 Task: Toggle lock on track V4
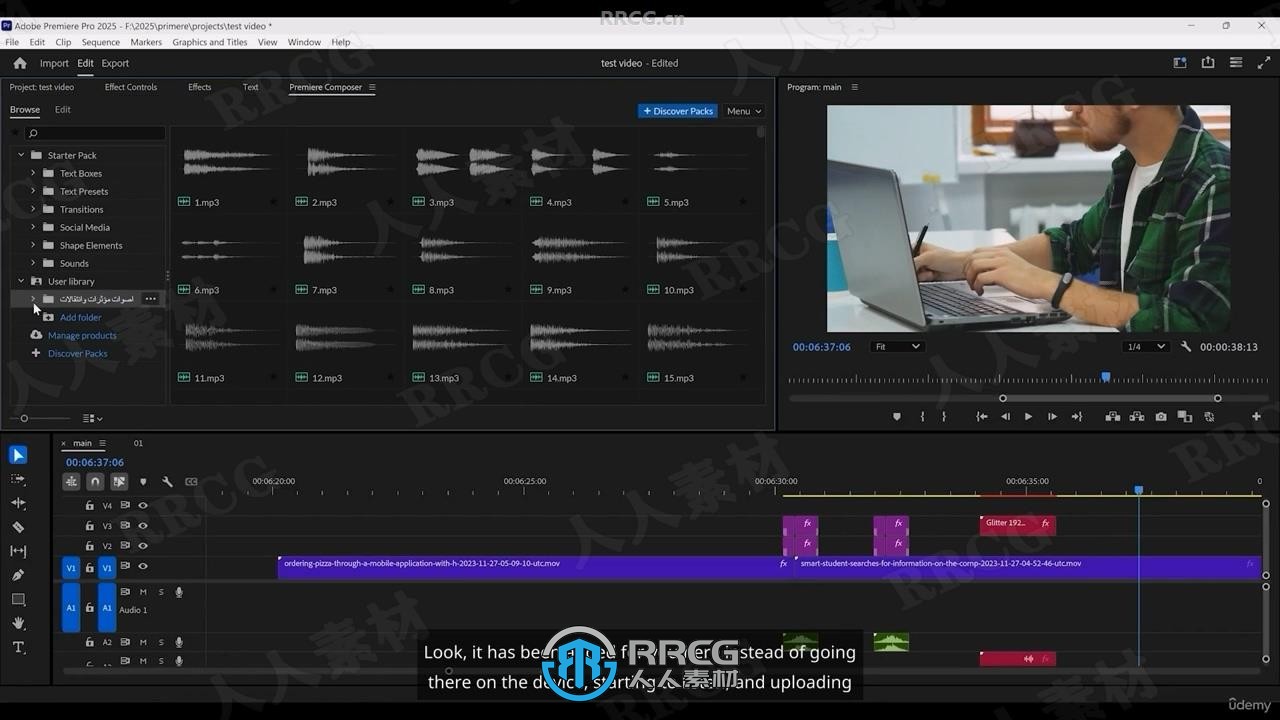(x=89, y=506)
